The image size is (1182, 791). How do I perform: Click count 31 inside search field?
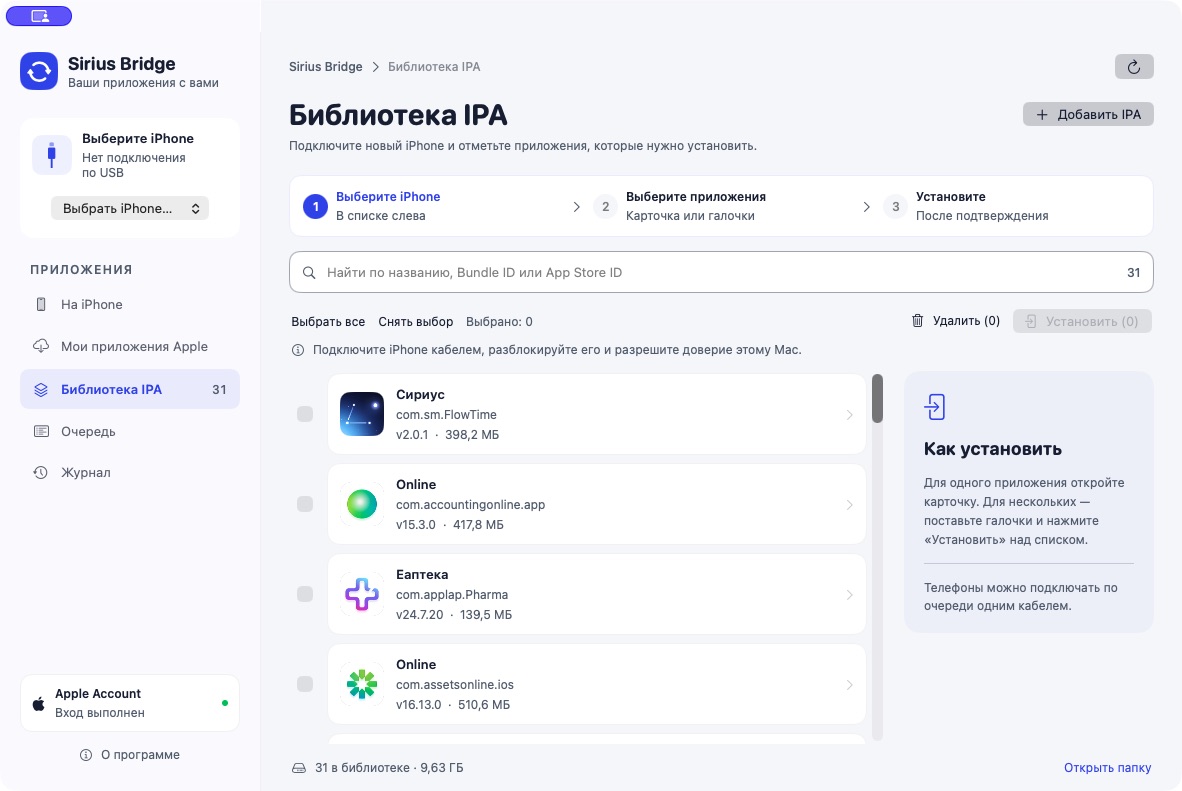coord(1134,273)
